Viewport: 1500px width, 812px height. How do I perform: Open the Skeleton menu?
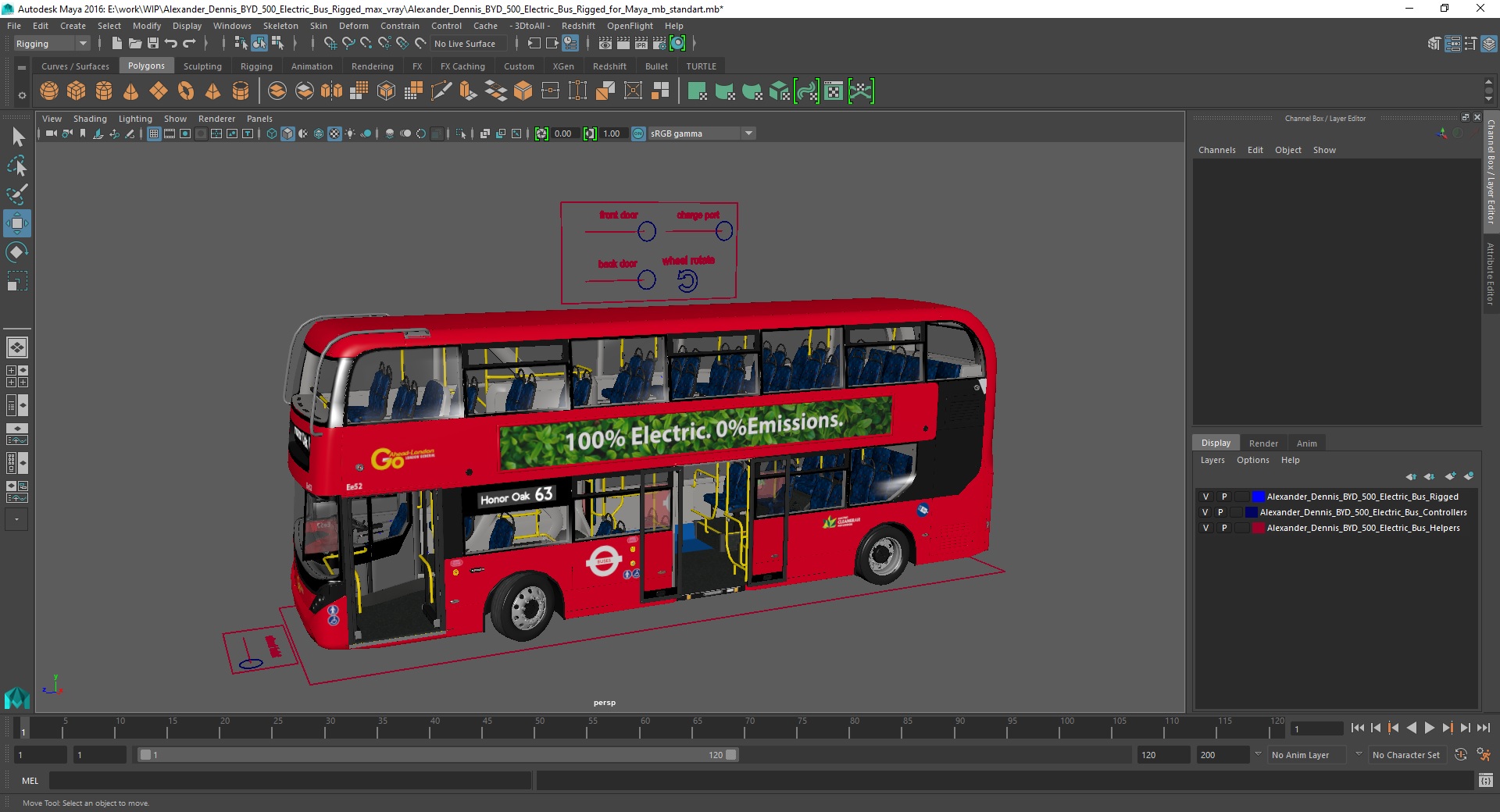click(280, 26)
